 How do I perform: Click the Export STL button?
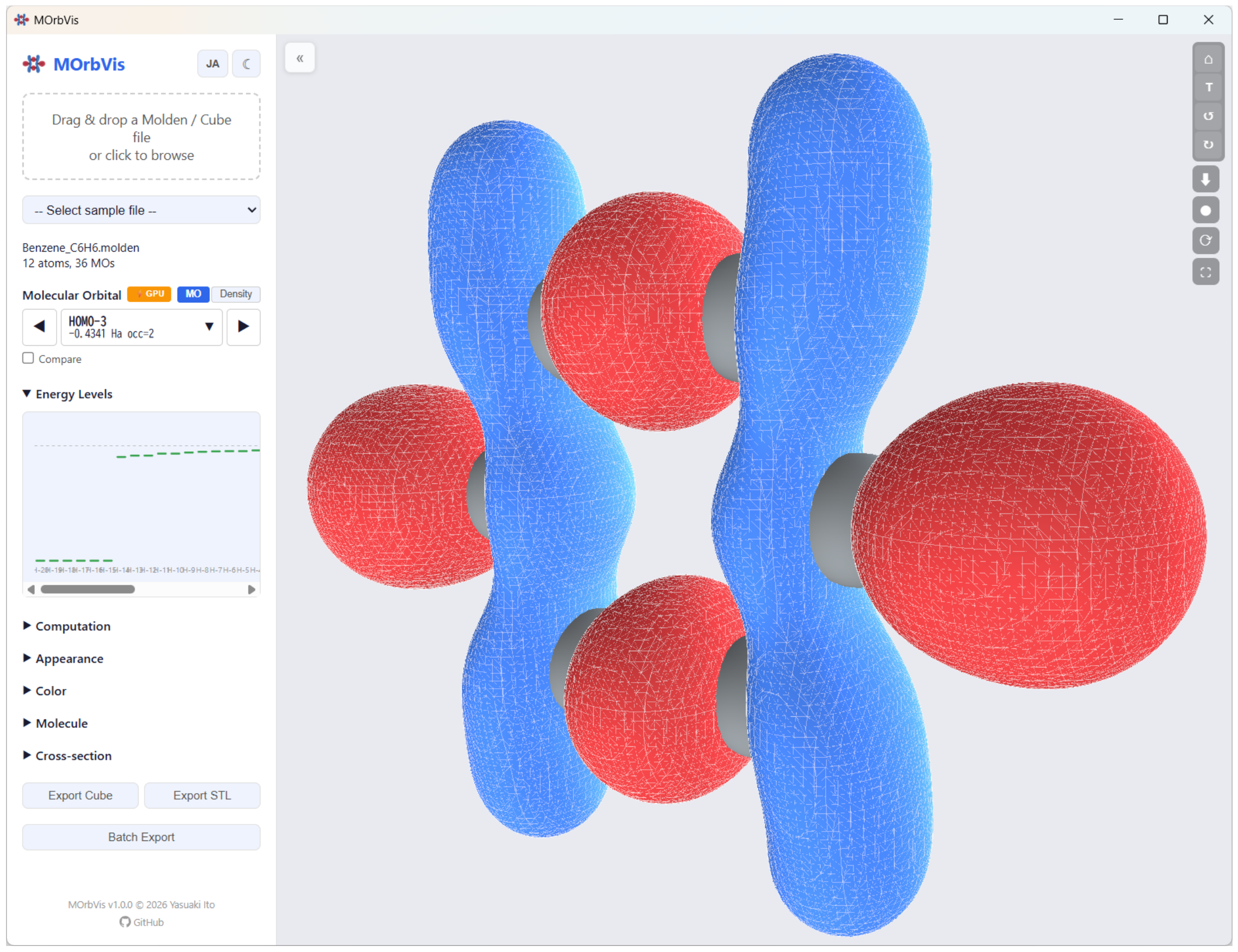[202, 795]
